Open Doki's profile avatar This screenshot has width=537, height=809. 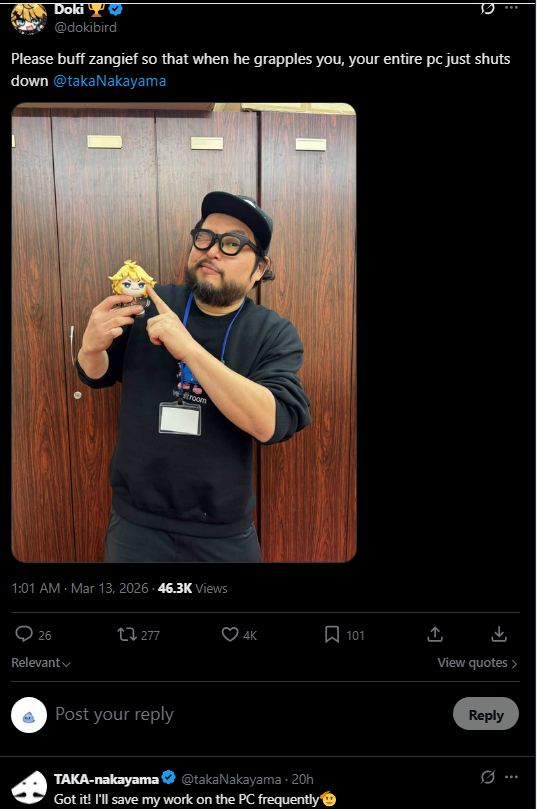point(29,19)
